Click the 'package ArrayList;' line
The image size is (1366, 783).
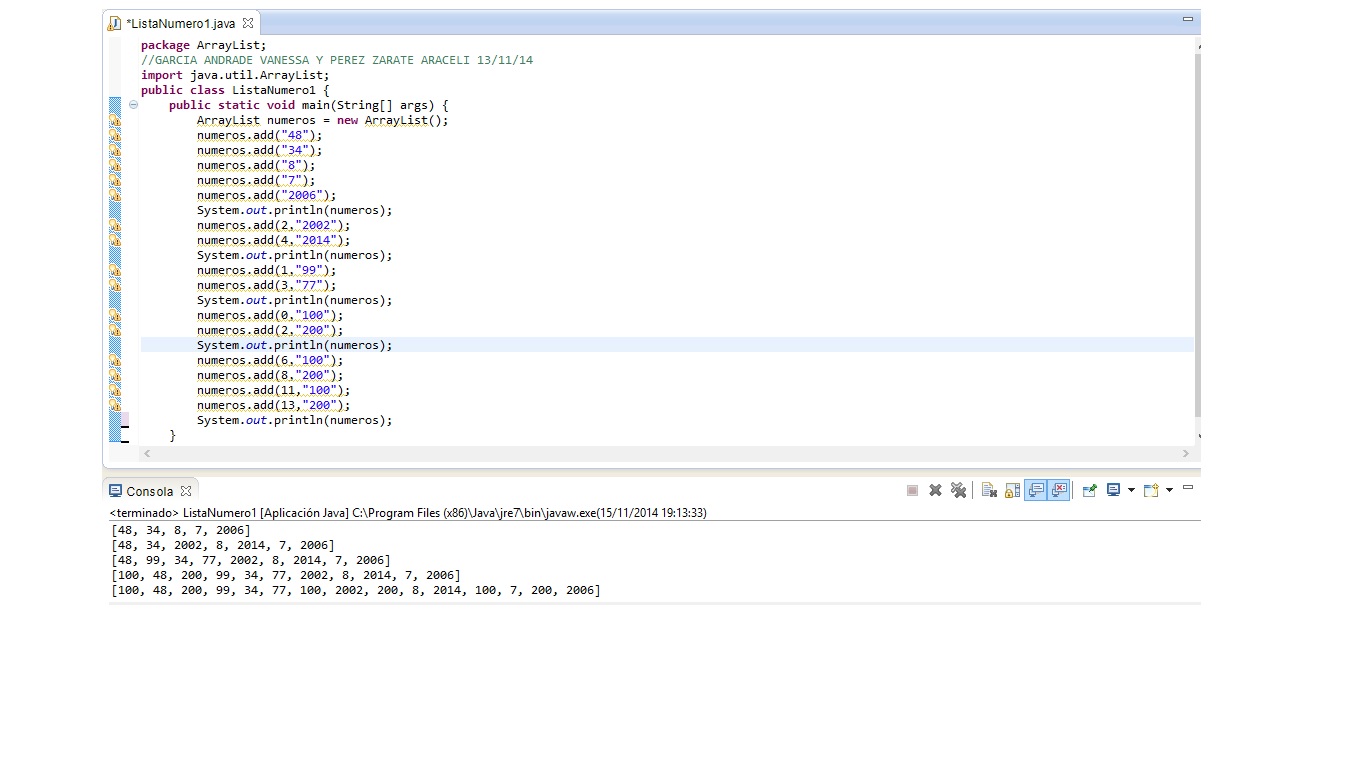click(204, 45)
